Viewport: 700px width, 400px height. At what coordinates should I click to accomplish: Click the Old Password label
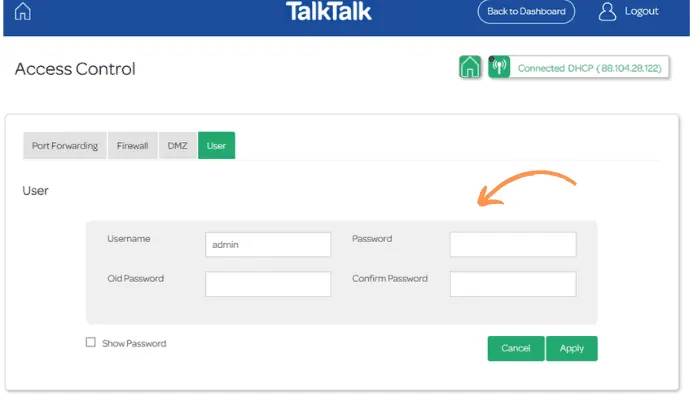[x=135, y=279]
